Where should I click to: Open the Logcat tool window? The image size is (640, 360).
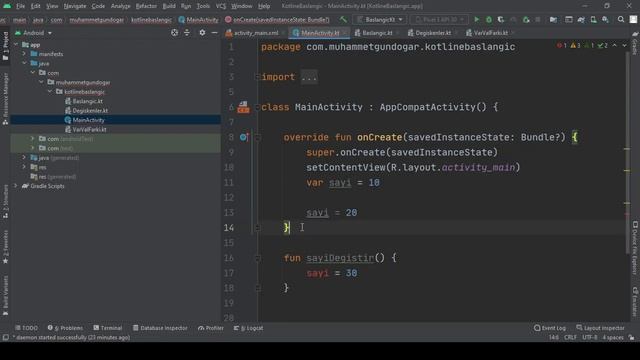[x=249, y=328]
